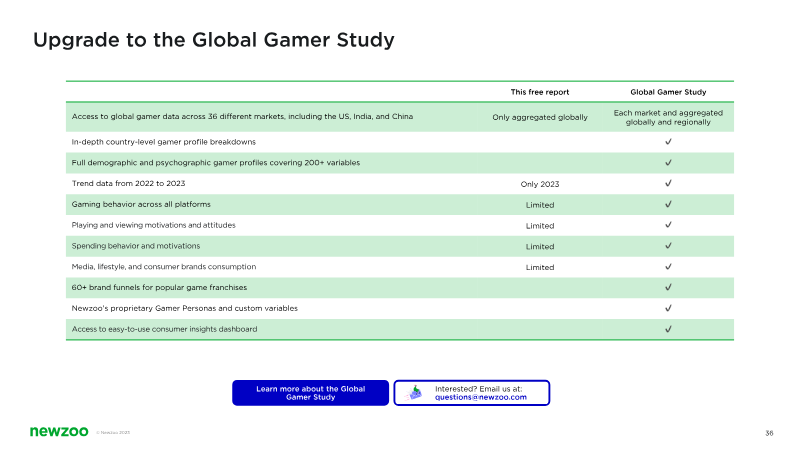800x450 pixels.
Task: Click Limited in the Gaming behavior row
Action: (x=540, y=205)
